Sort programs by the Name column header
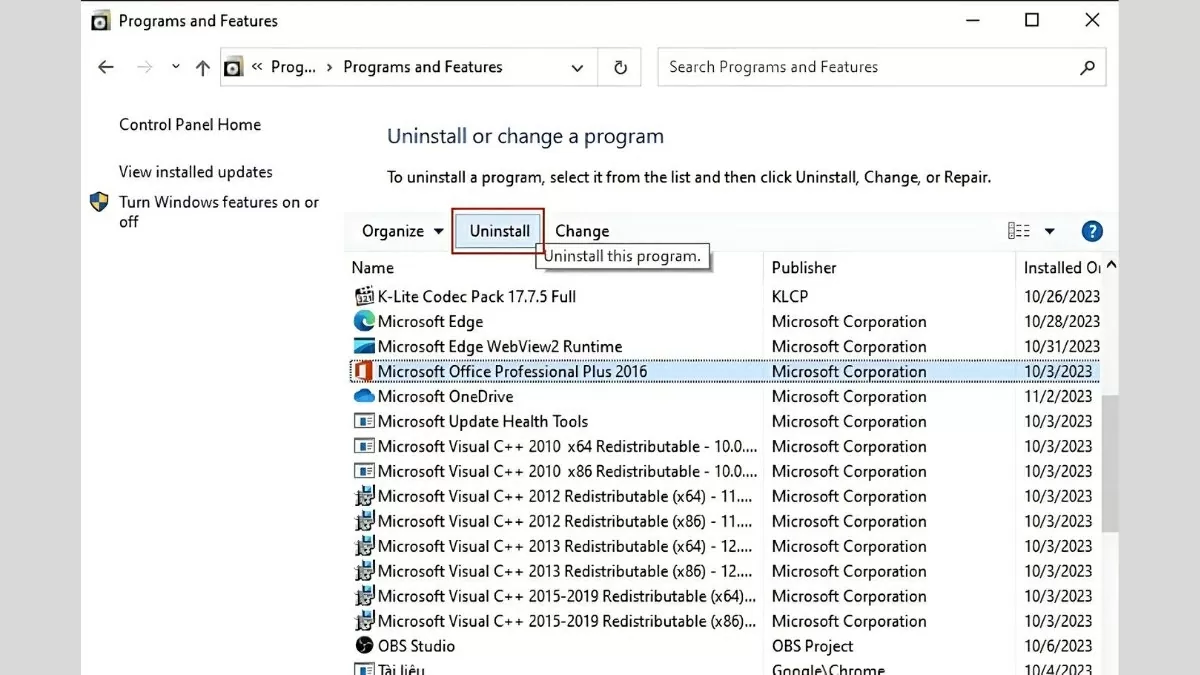This screenshot has height=675, width=1200. click(x=373, y=268)
